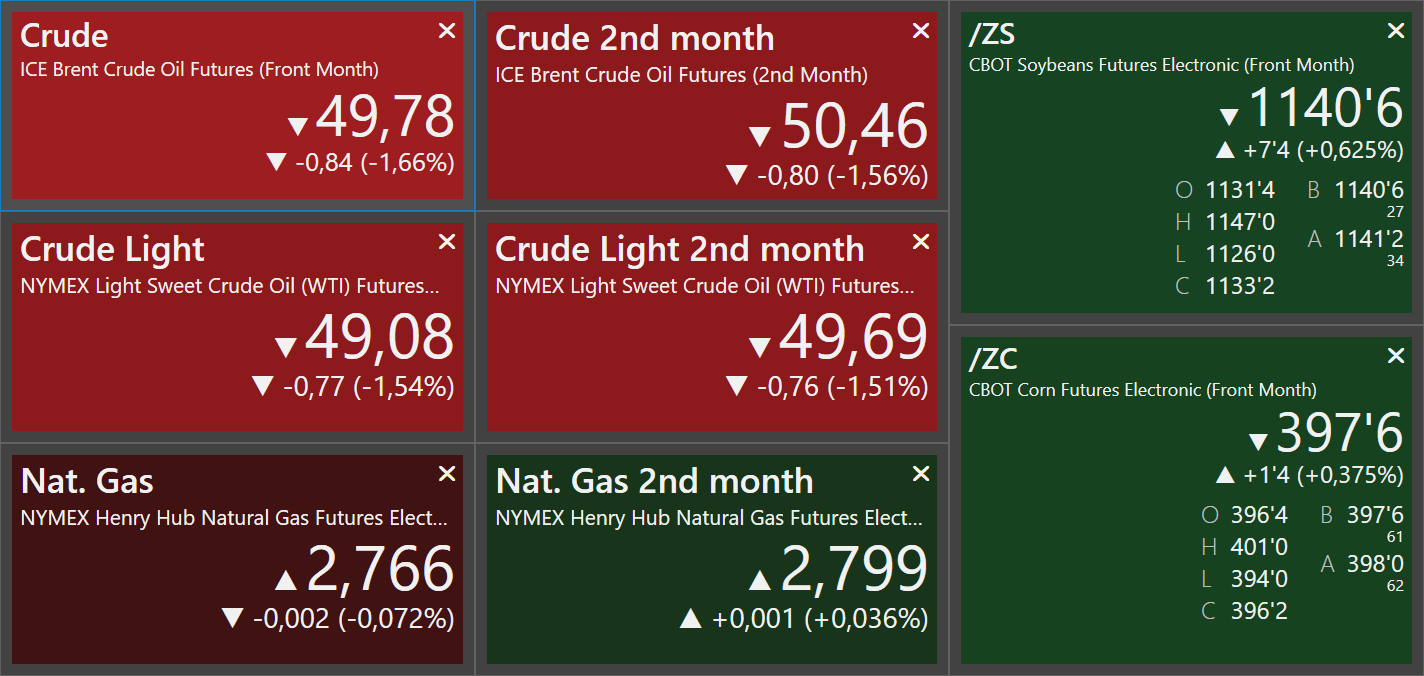Select the +0,001 (+0,036%) change text
The height and width of the screenshot is (676, 1424).
pyautogui.click(x=820, y=619)
